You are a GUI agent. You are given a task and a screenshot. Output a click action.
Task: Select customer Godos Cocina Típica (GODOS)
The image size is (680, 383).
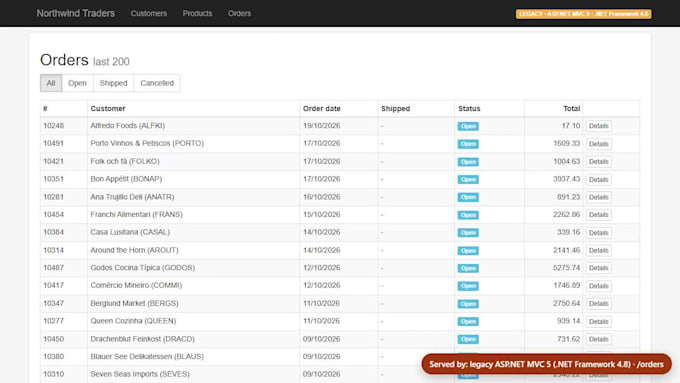pos(143,268)
